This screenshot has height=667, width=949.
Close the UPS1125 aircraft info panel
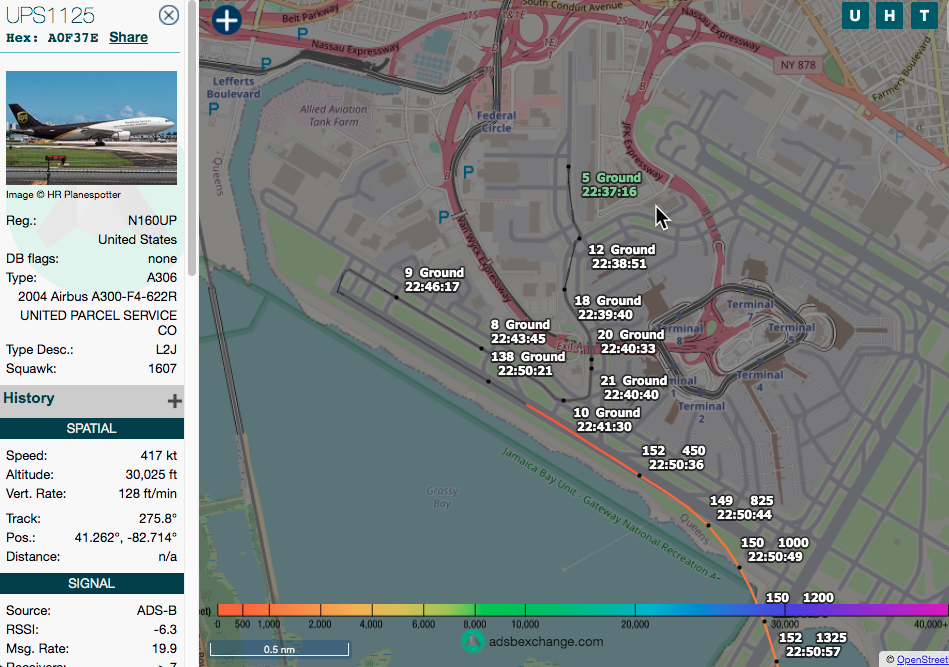click(x=169, y=15)
